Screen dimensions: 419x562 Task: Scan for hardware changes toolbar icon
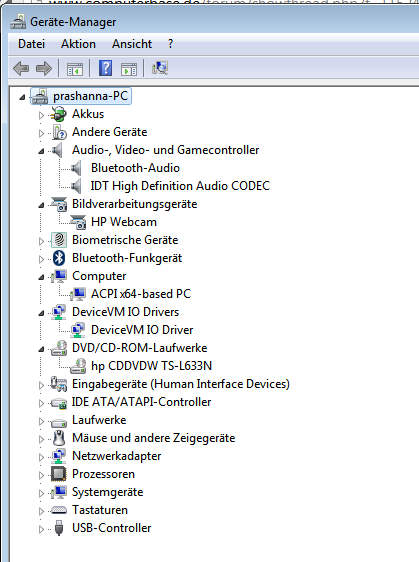pos(160,68)
